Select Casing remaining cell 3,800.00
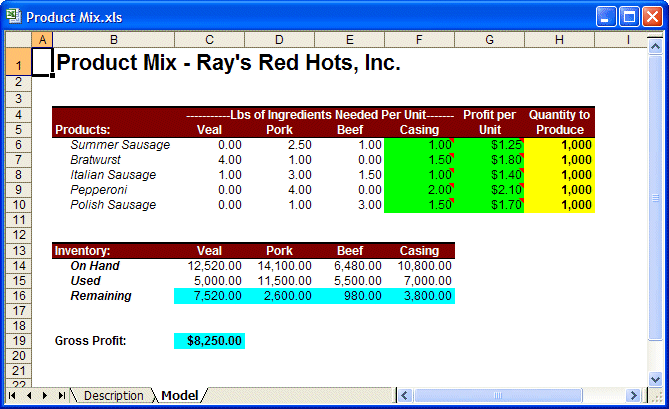This screenshot has width=669, height=409. 419,296
